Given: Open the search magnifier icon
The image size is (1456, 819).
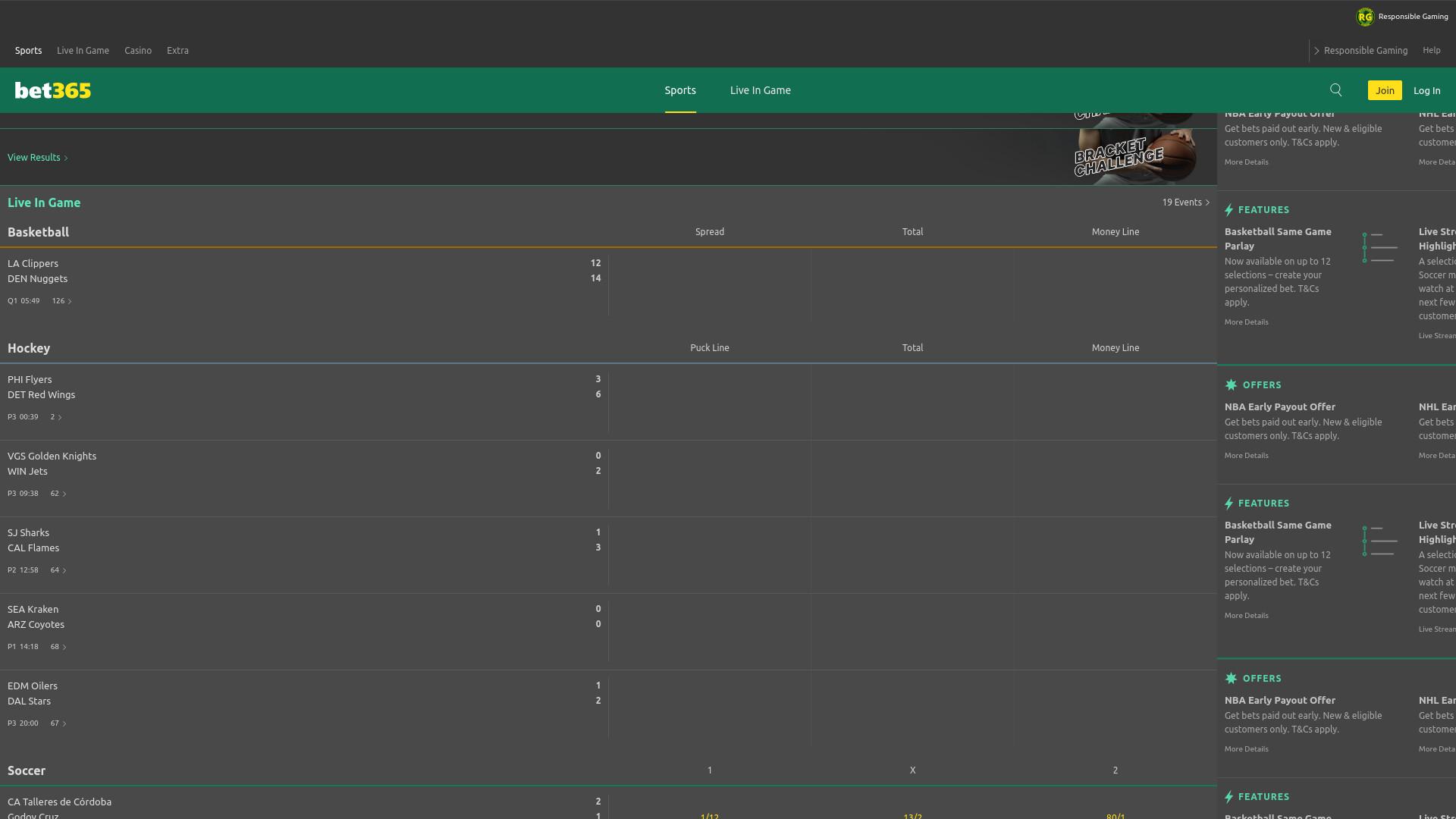Looking at the screenshot, I should [1336, 90].
